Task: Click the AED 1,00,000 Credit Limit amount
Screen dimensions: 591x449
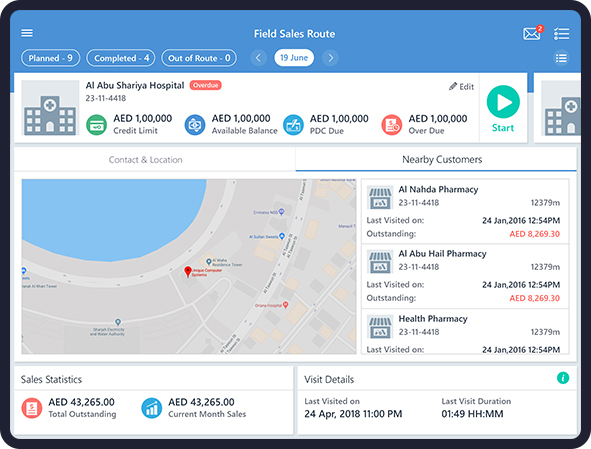Action: point(142,118)
